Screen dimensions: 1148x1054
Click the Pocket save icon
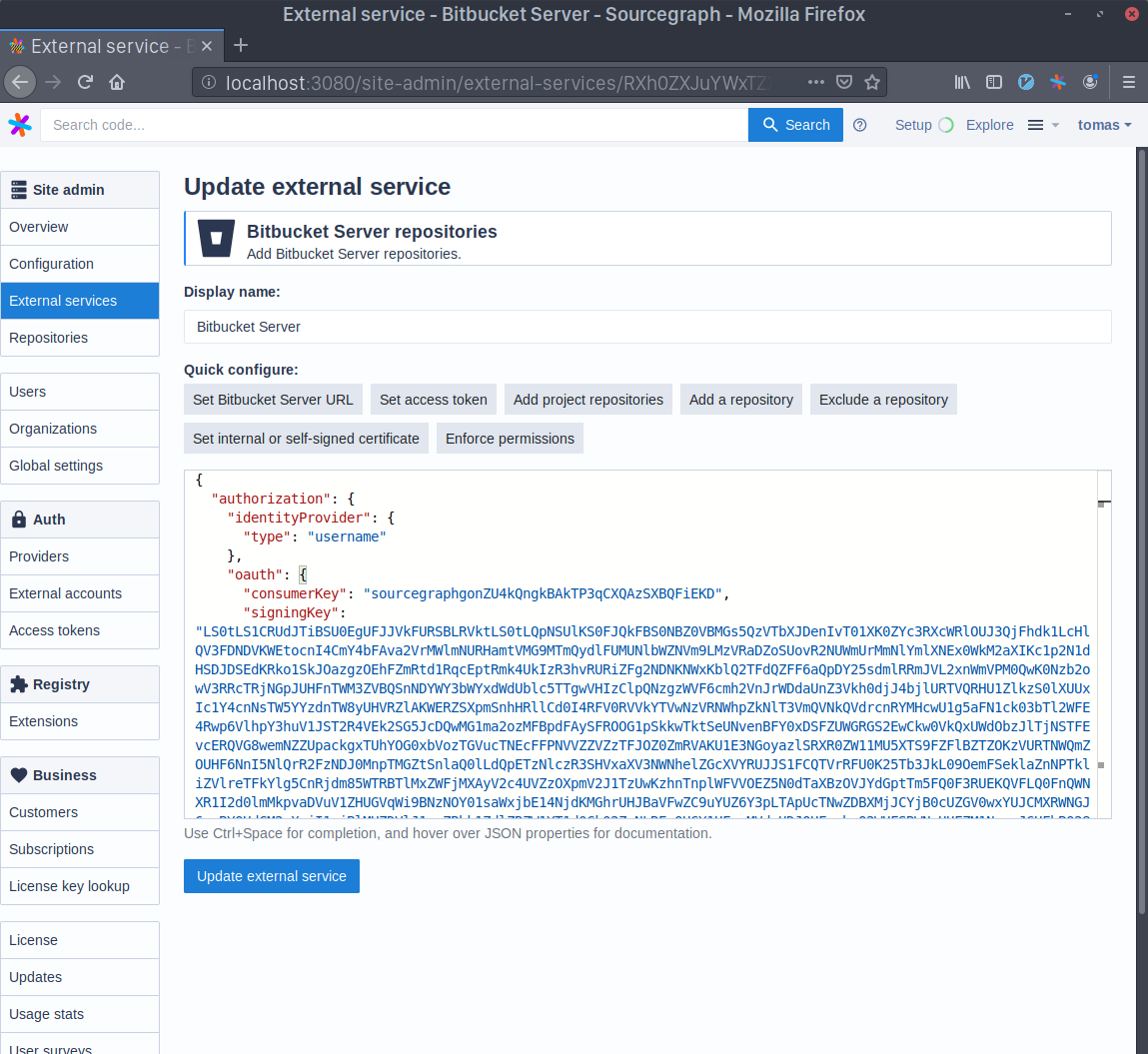pyautogui.click(x=844, y=82)
